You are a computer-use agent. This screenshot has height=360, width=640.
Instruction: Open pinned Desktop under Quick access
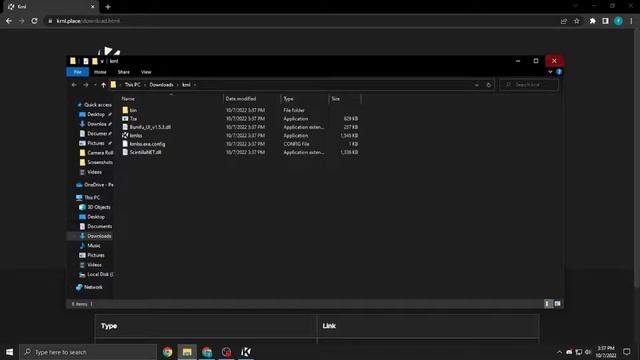(x=96, y=114)
